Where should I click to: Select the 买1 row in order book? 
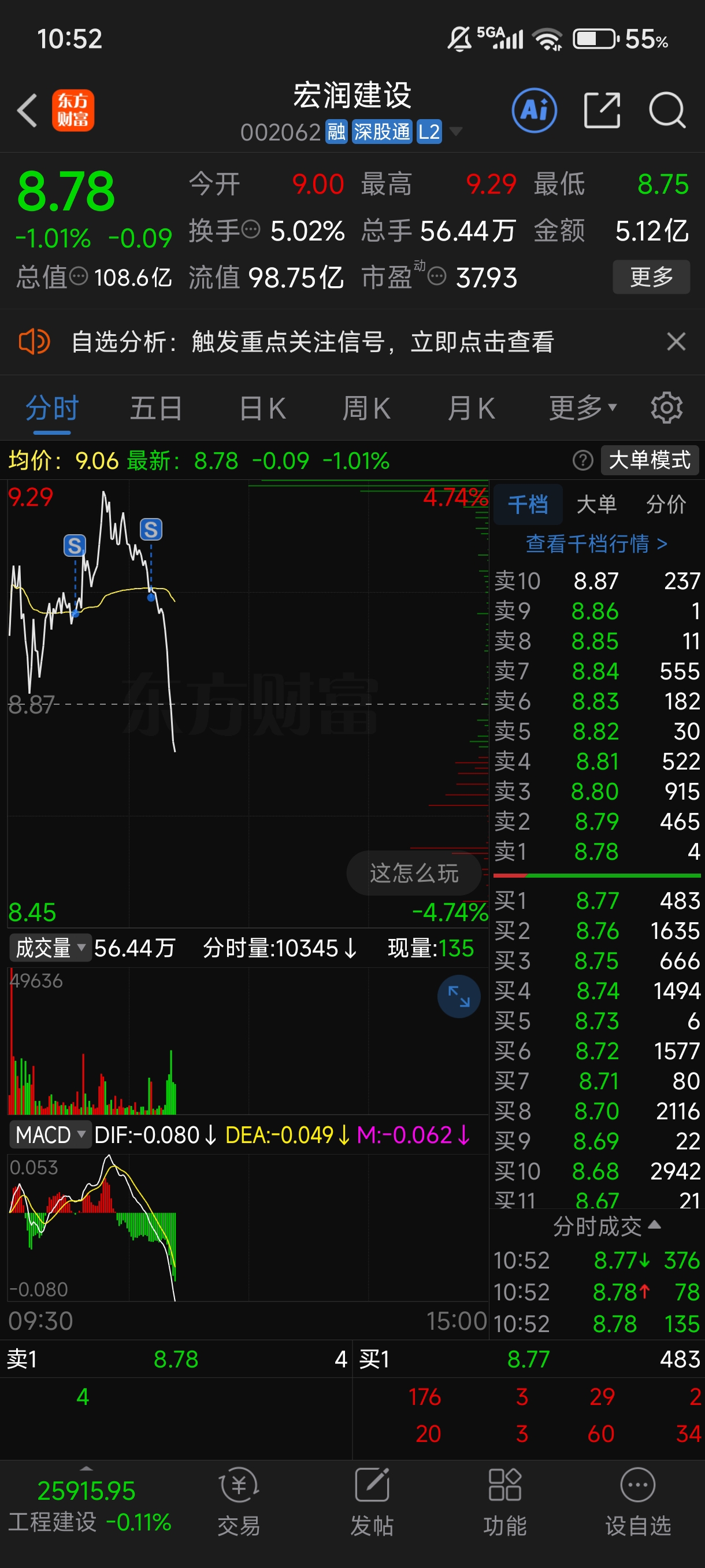pyautogui.click(x=597, y=900)
